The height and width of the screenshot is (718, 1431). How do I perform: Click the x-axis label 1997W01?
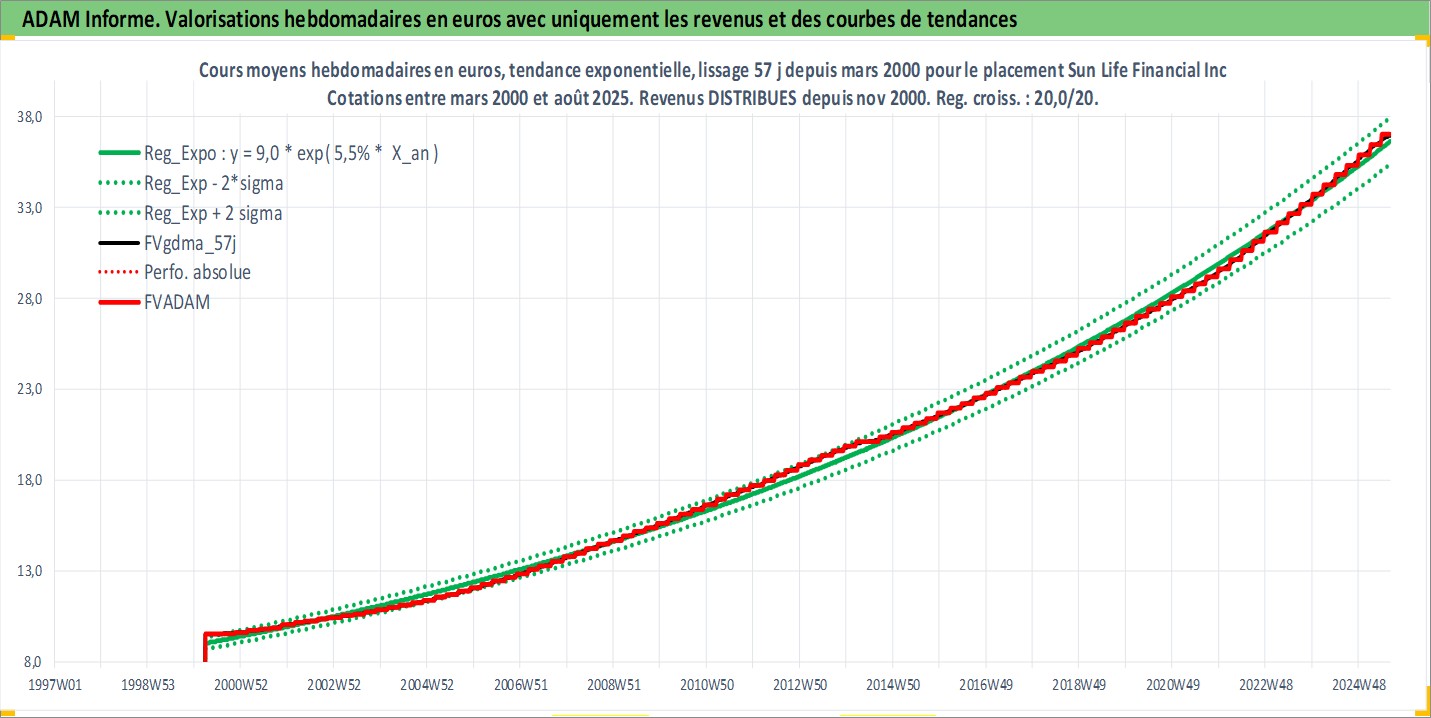click(x=54, y=684)
